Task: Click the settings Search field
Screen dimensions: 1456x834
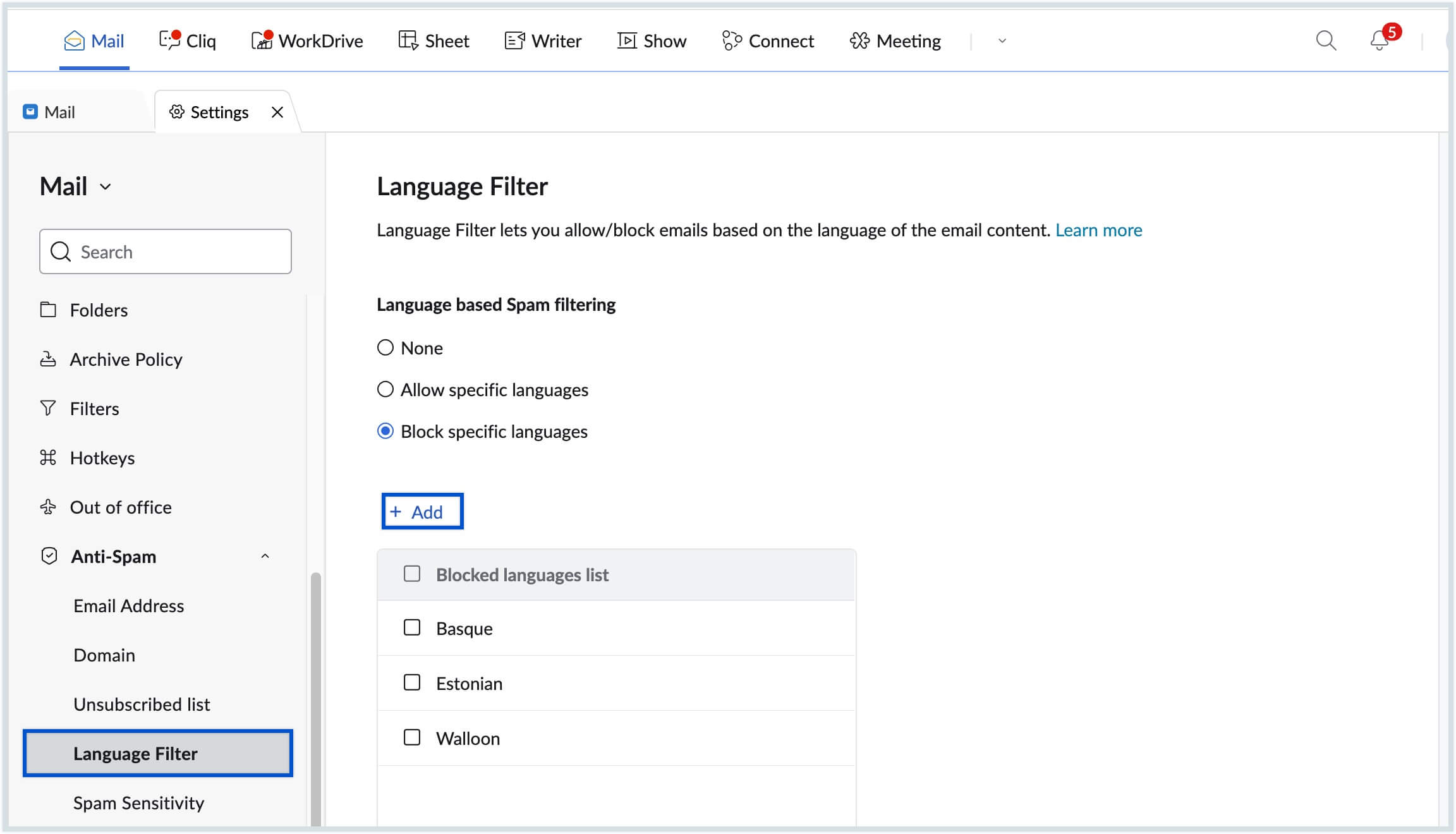Action: pyautogui.click(x=166, y=251)
